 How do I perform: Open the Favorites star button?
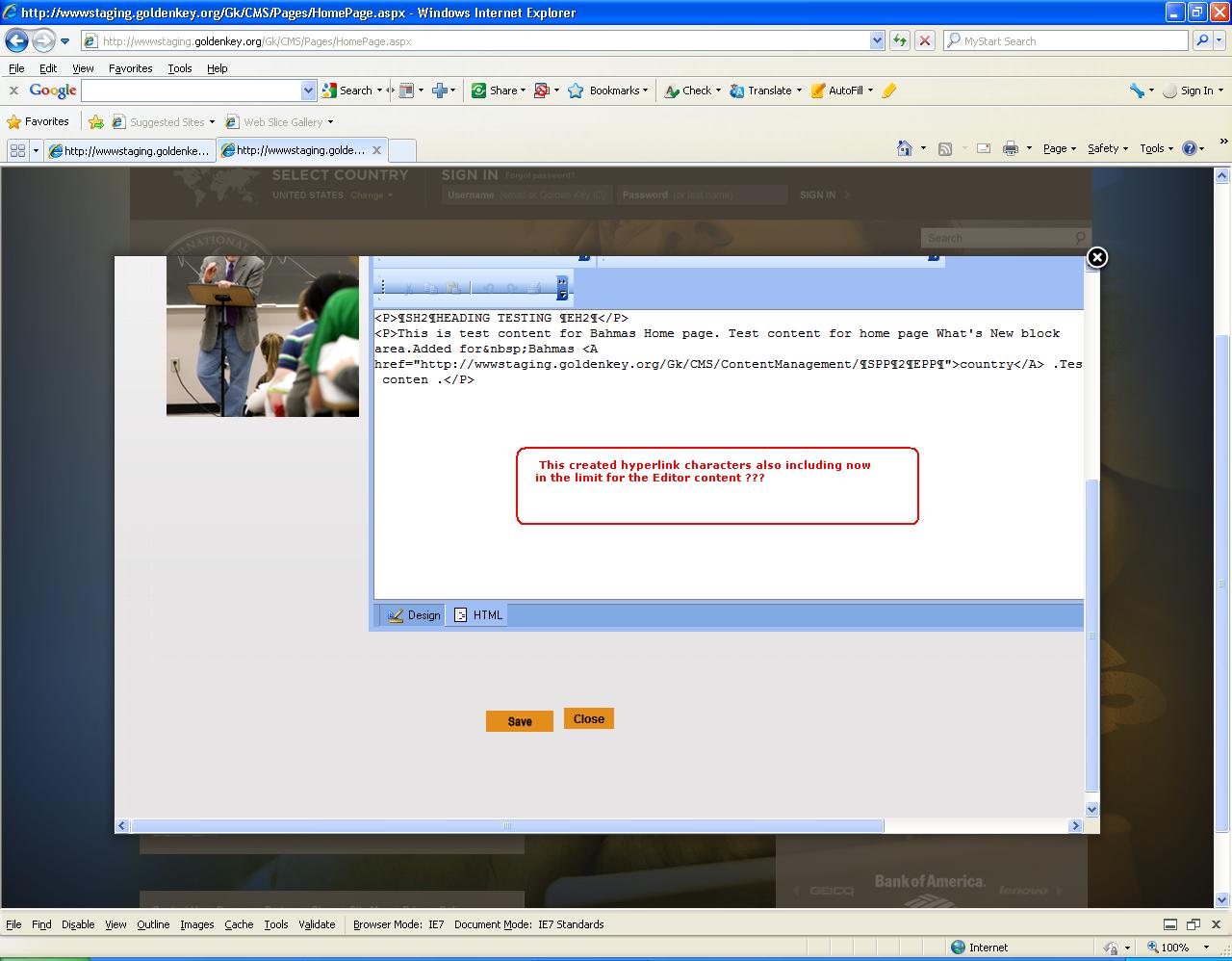(x=38, y=122)
